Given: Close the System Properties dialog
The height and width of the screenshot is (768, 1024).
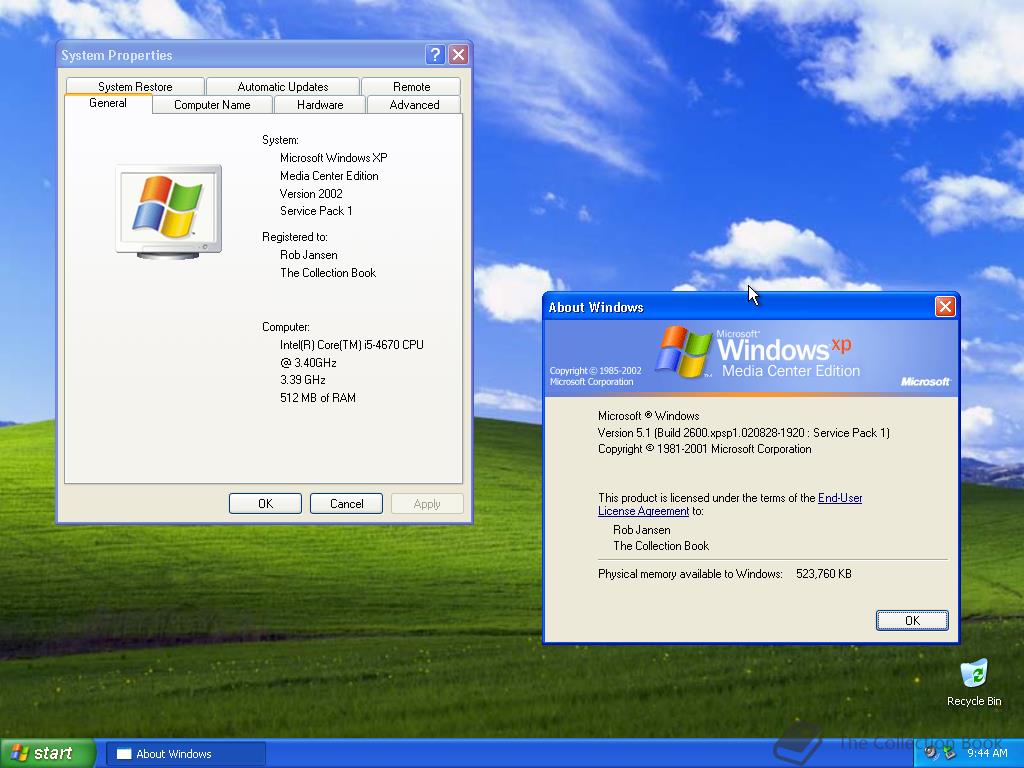Looking at the screenshot, I should [458, 55].
